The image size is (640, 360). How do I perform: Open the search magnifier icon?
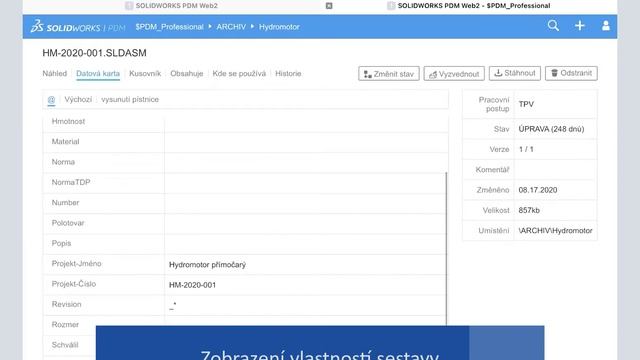click(x=553, y=26)
